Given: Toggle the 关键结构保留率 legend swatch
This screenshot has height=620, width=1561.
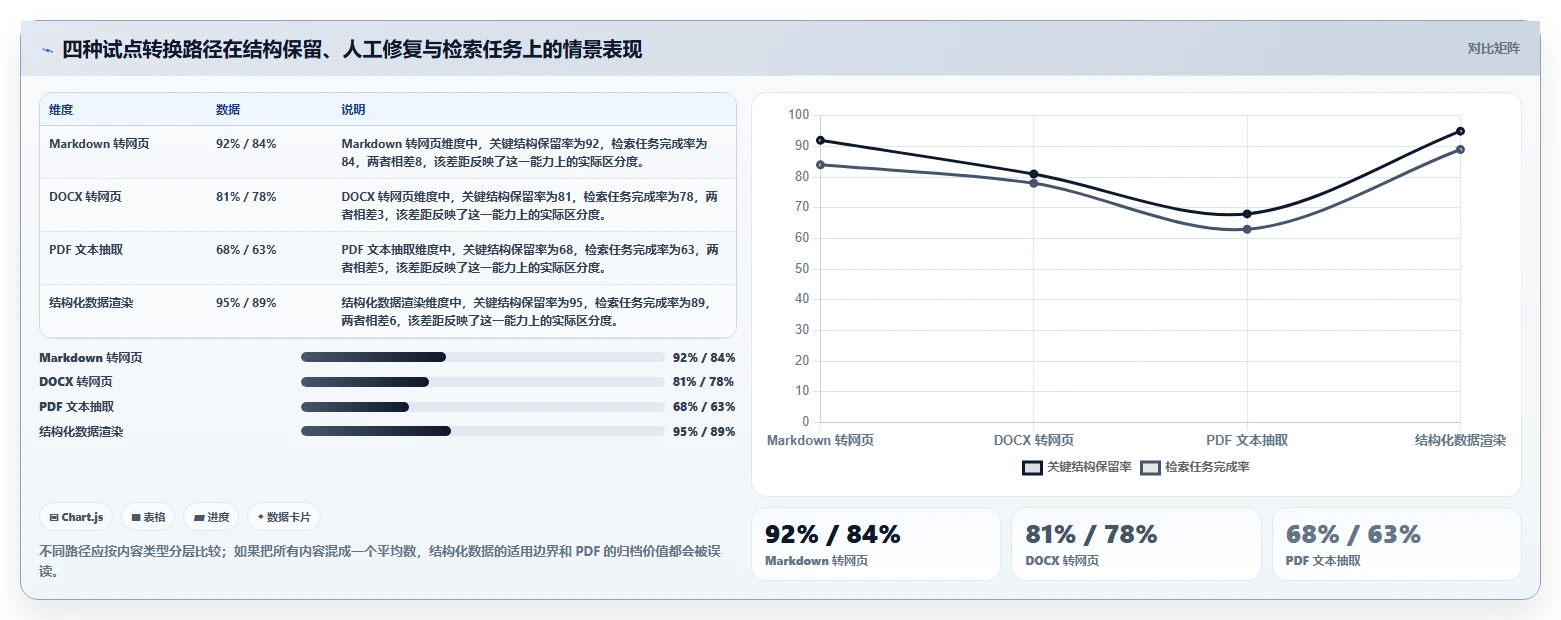Looking at the screenshot, I should click(x=1032, y=467).
